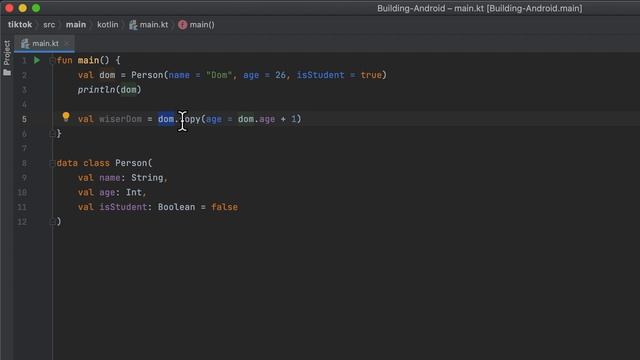Click the red close window button
This screenshot has width=640, height=360.
9,8
